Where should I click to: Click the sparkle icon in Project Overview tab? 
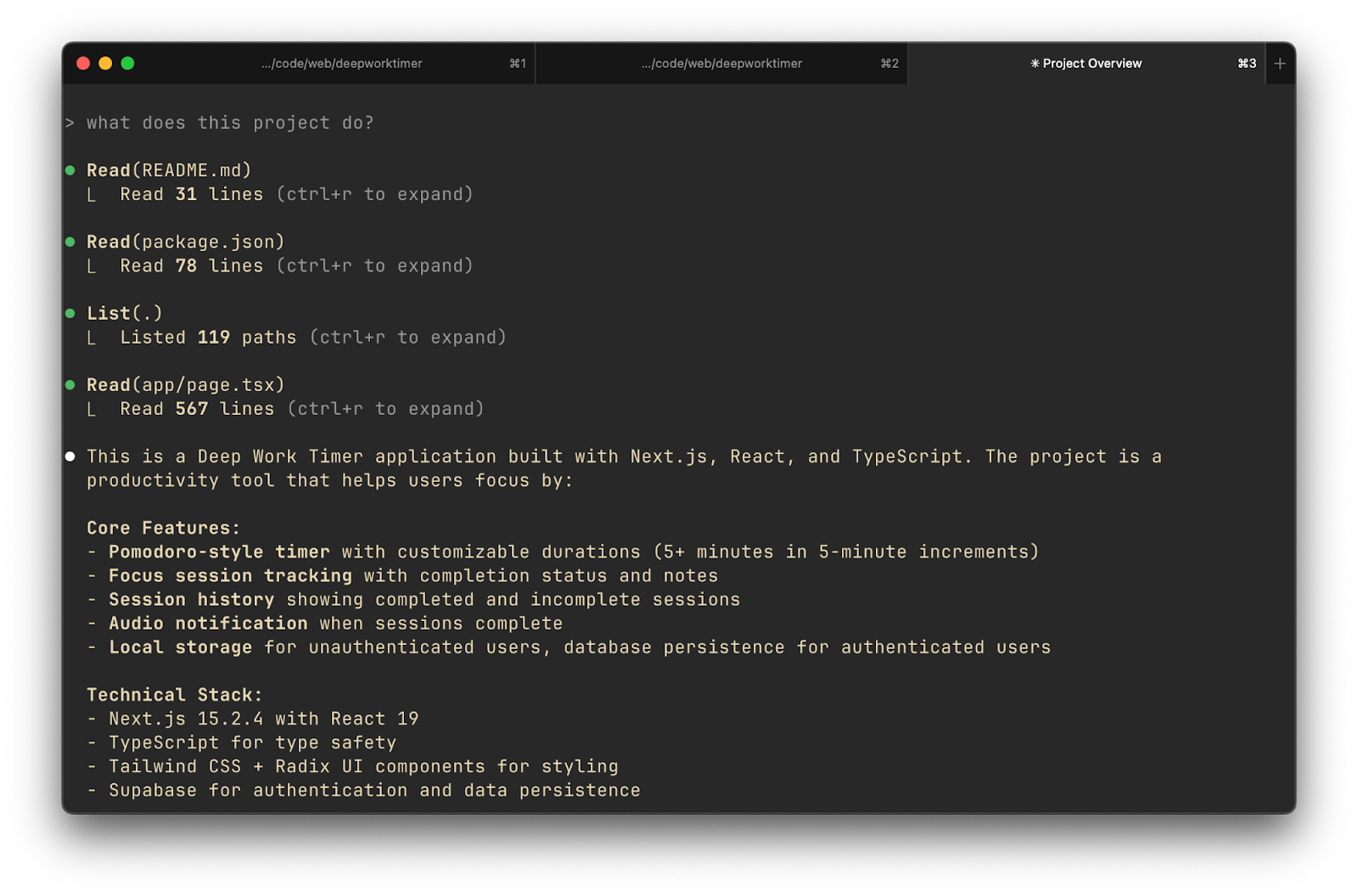point(1035,64)
